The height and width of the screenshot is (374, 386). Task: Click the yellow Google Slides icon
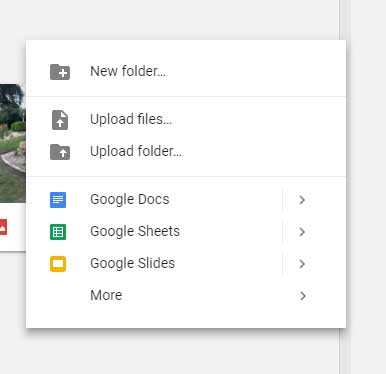tap(58, 264)
